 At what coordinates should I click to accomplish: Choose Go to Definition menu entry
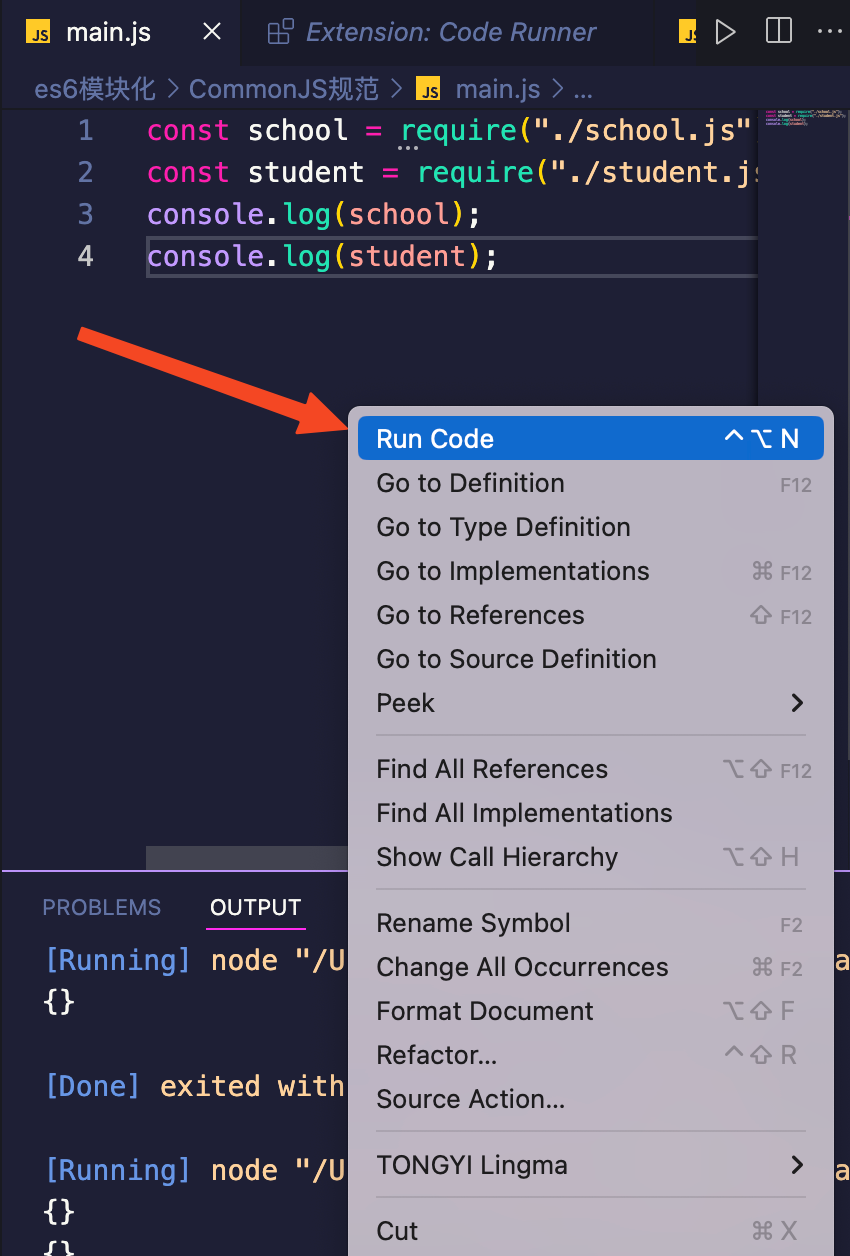[470, 483]
